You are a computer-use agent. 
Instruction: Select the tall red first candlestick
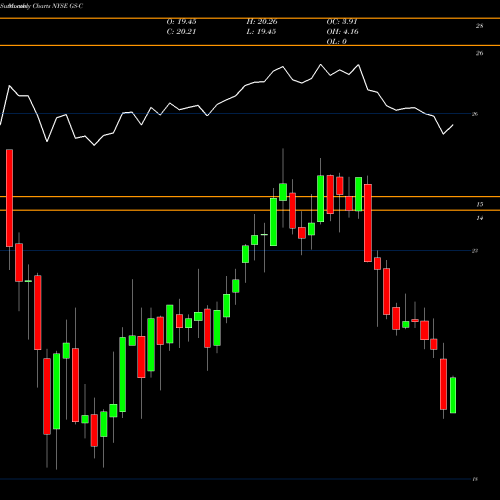(9, 198)
